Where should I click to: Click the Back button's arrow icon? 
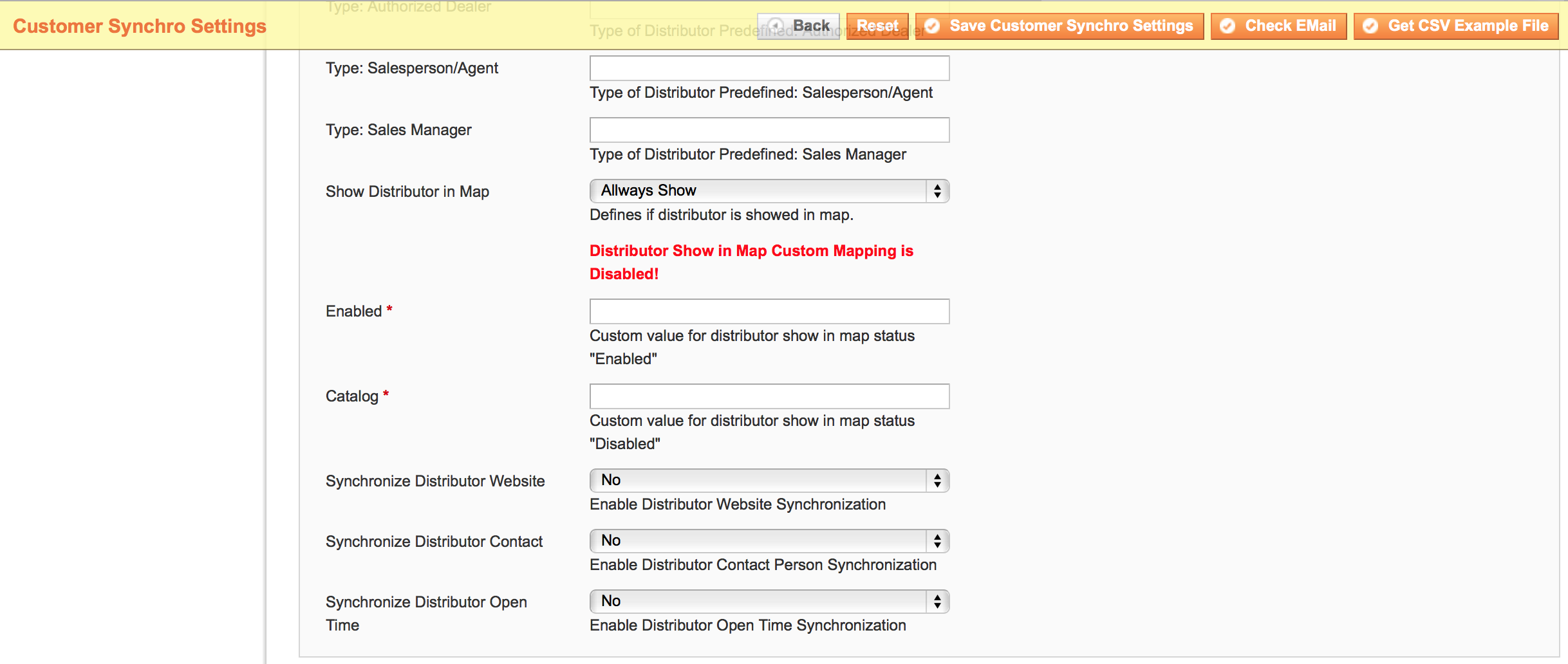point(777,26)
